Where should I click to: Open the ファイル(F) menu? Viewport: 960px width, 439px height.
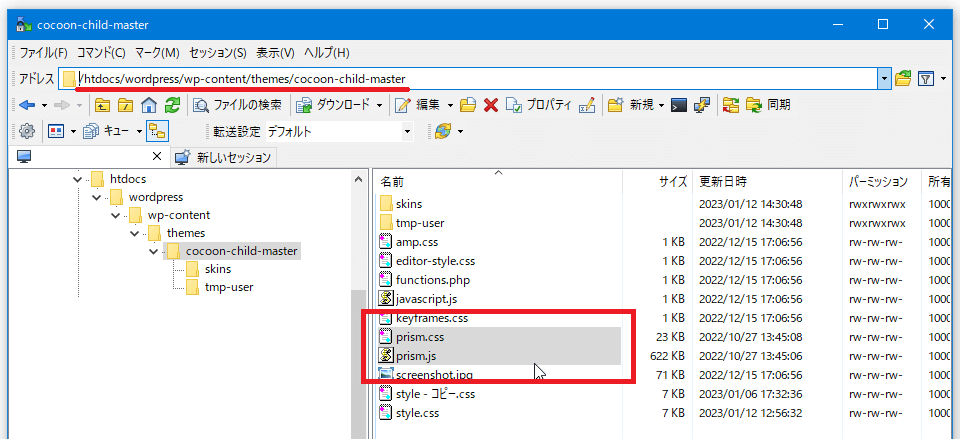43,52
